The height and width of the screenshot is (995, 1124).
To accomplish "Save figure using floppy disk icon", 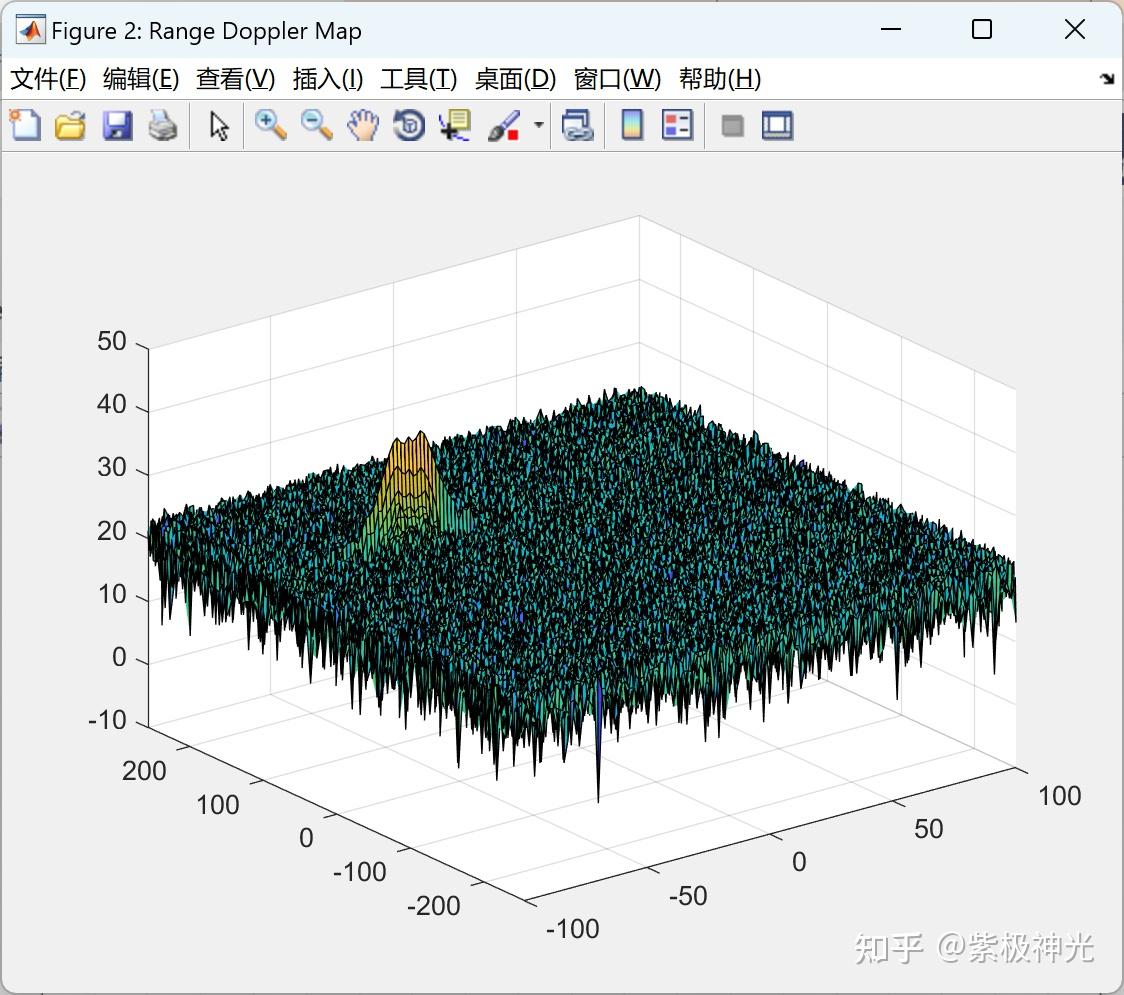I will pyautogui.click(x=117, y=125).
